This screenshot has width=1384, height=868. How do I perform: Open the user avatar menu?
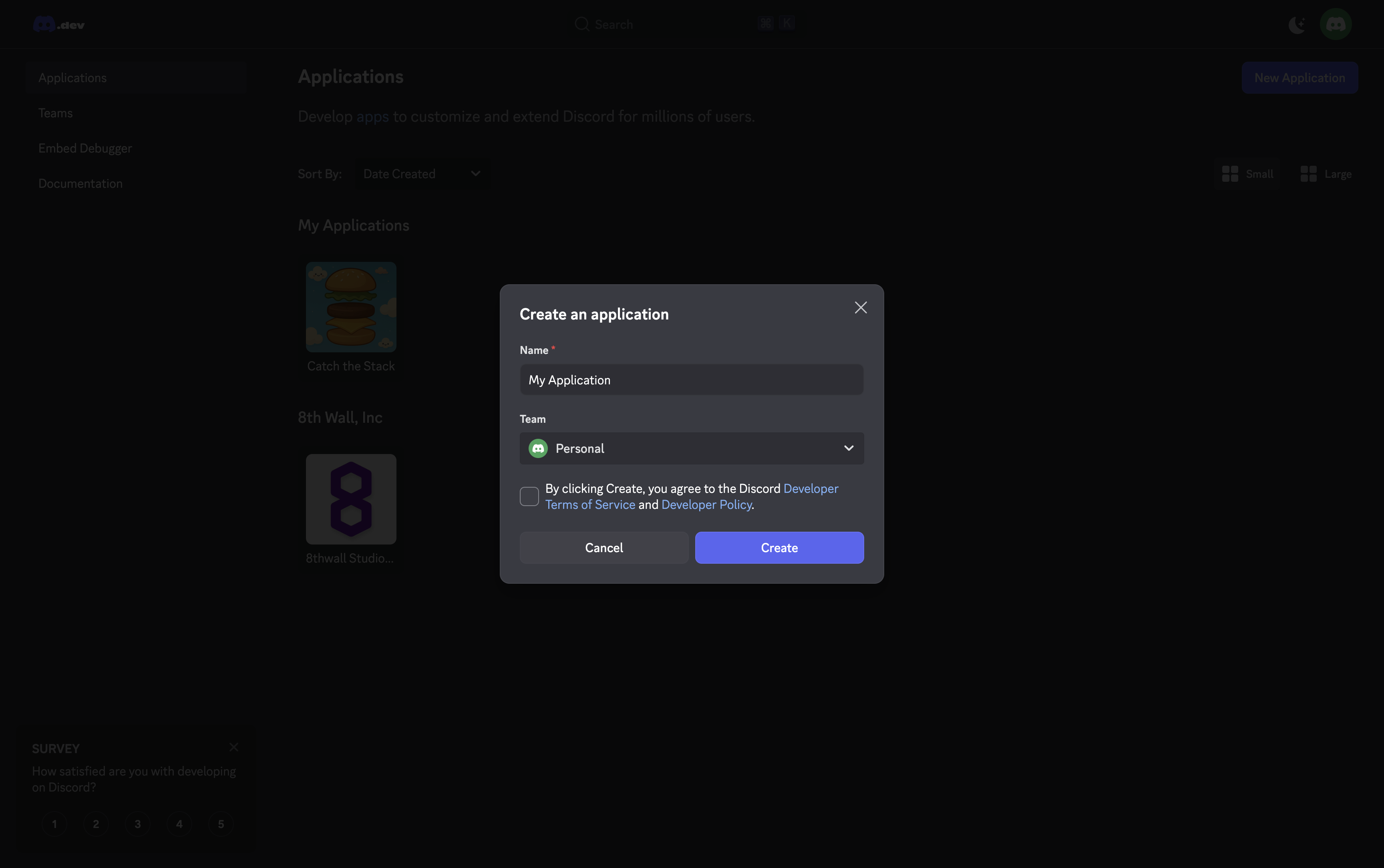click(1335, 25)
